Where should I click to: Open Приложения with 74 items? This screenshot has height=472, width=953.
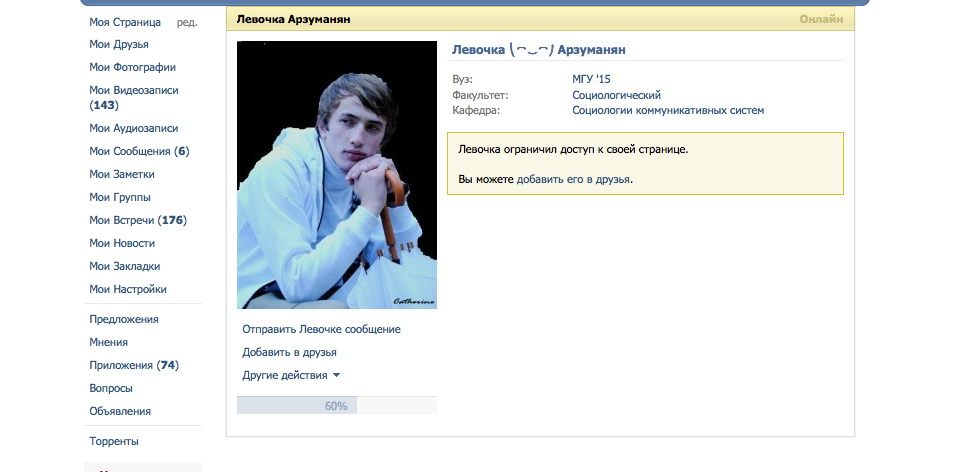[134, 365]
